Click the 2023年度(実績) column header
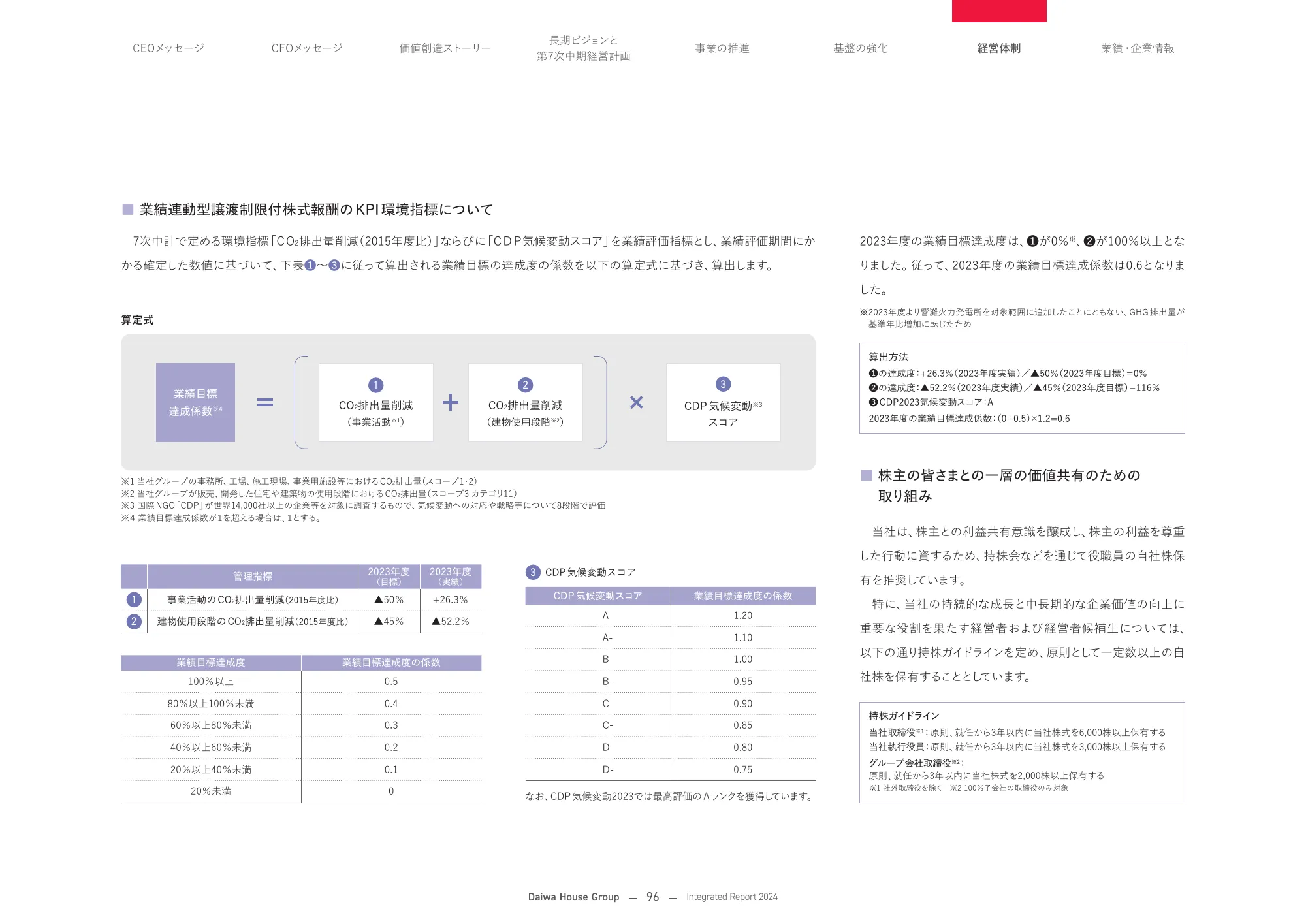The width and height of the screenshot is (1306, 924). tap(451, 576)
